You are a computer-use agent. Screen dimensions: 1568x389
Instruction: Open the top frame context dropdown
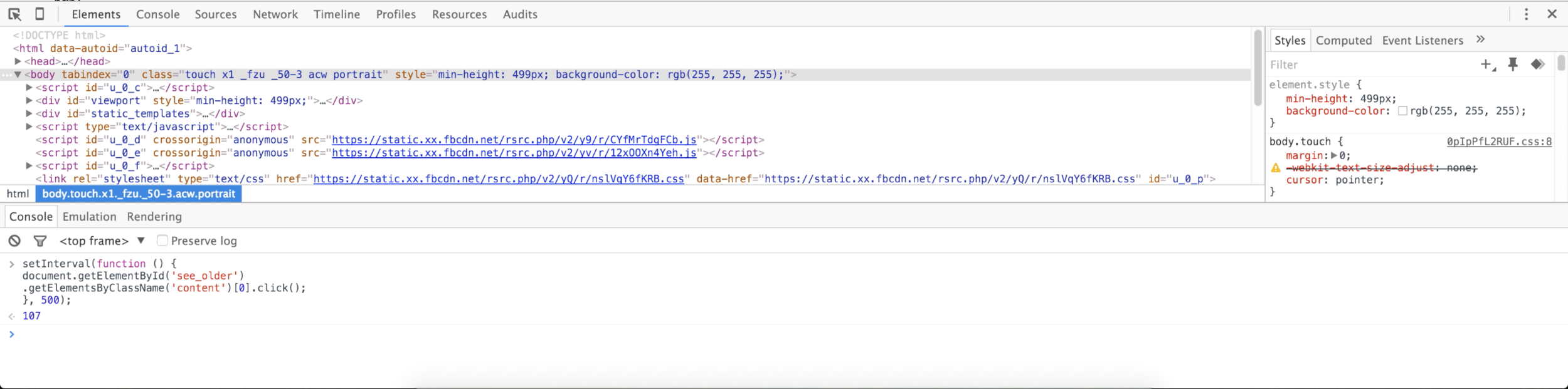102,241
